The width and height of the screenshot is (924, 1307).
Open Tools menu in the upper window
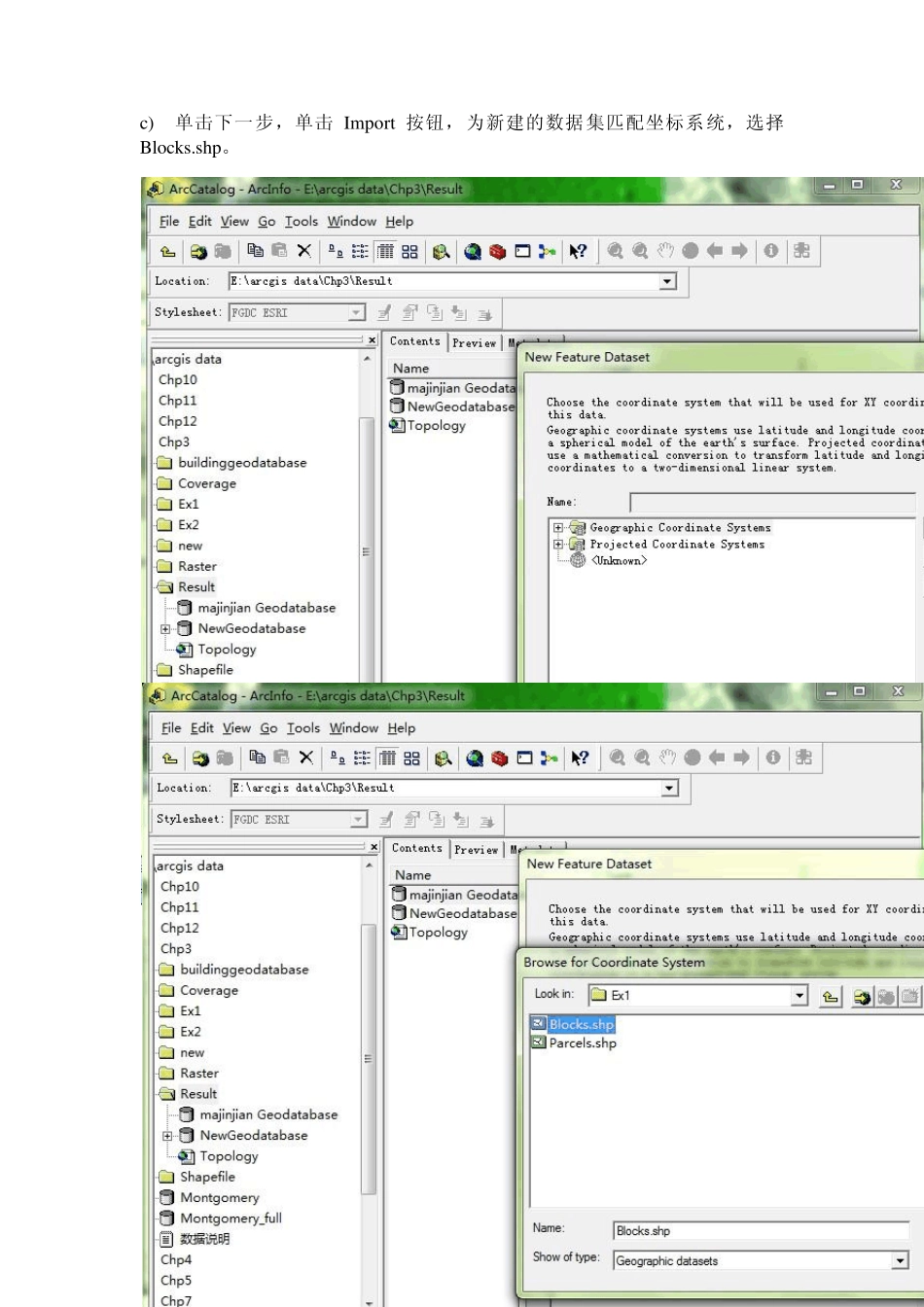[301, 221]
